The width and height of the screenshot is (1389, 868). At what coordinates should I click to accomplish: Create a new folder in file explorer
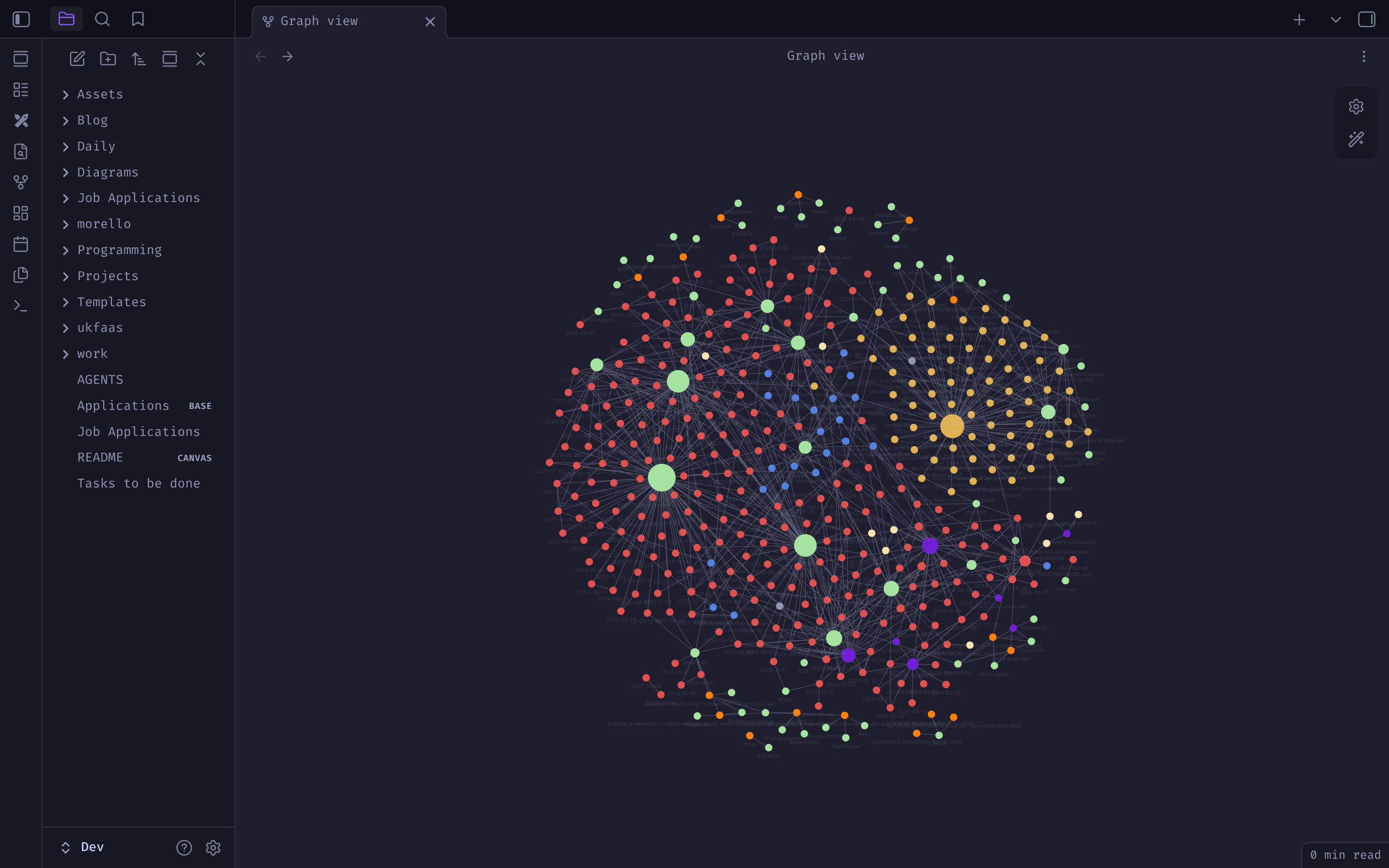[108, 58]
